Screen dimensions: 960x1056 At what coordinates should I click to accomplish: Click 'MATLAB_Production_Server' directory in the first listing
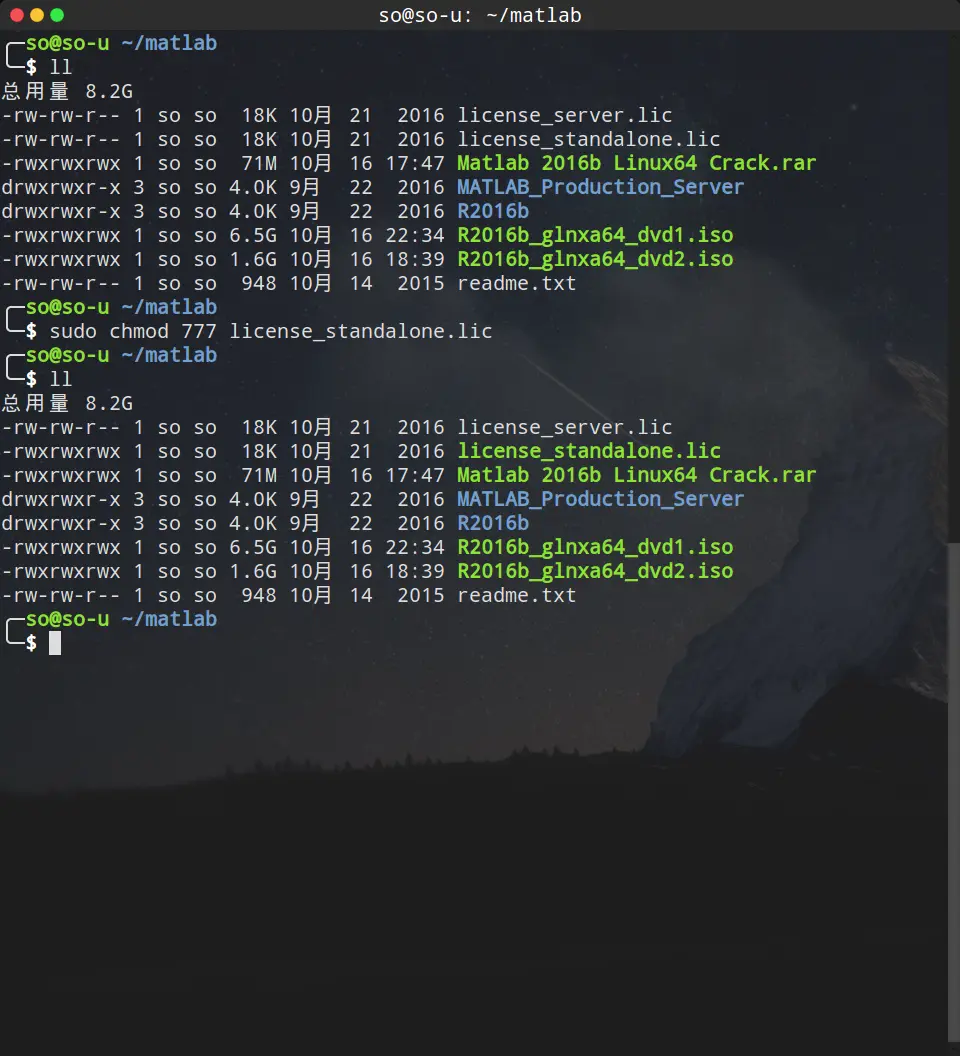pyautogui.click(x=600, y=187)
